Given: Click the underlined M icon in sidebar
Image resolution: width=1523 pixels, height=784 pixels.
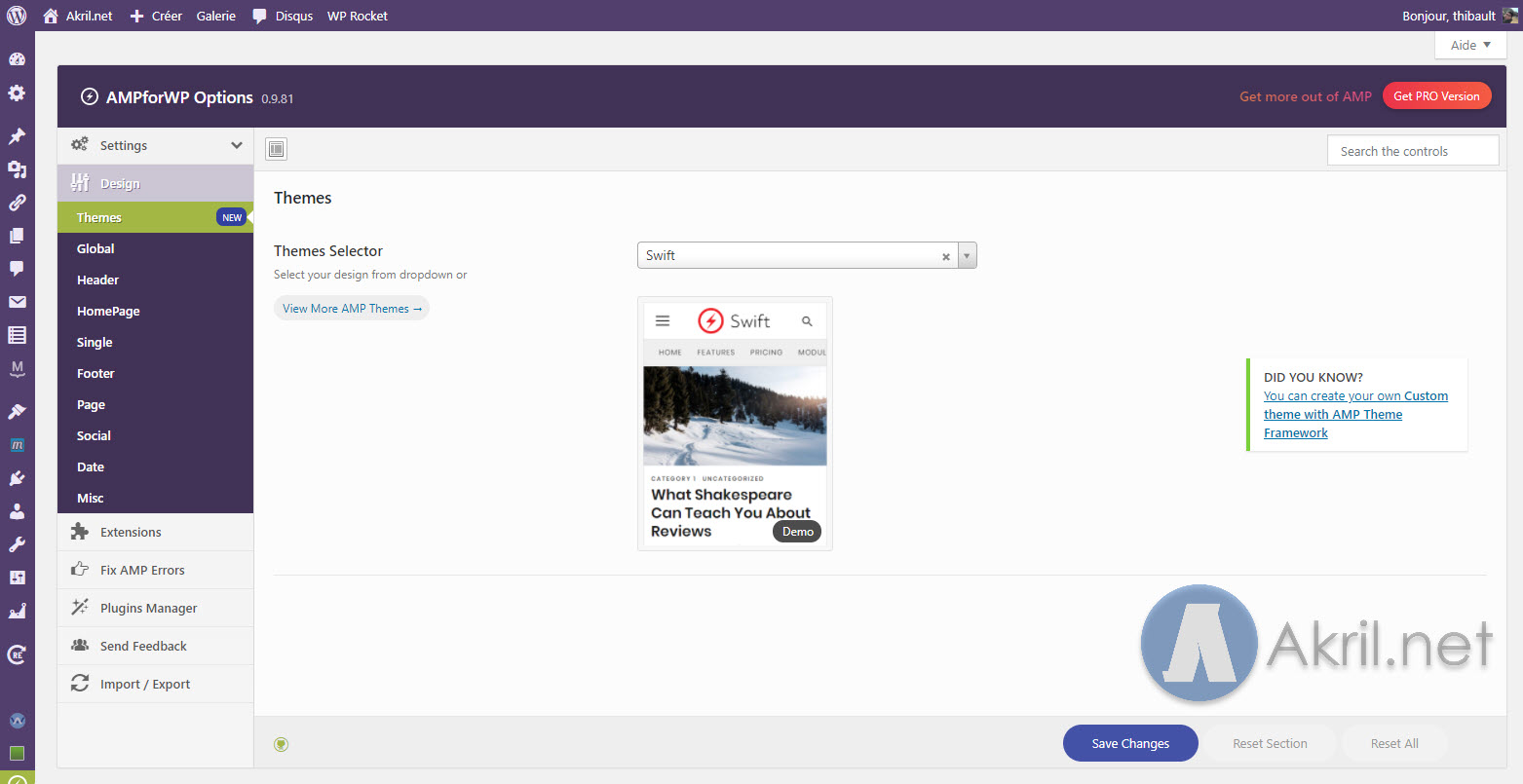Looking at the screenshot, I should (x=17, y=368).
